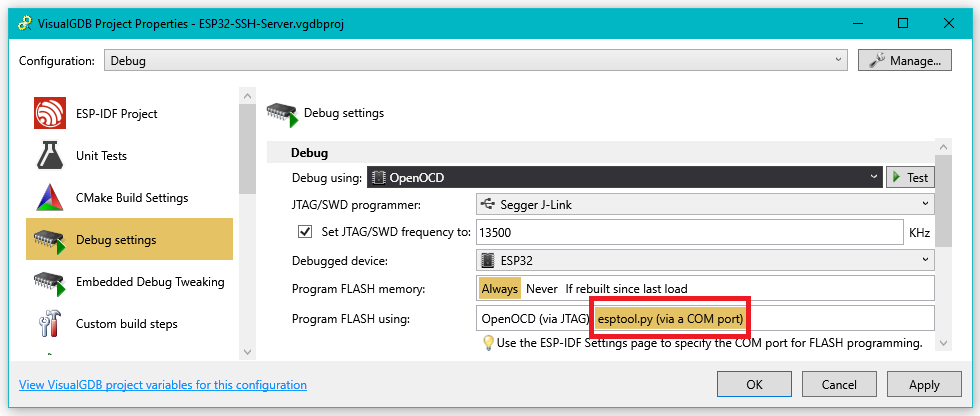
Task: Choose OpenOCD (via JTAG) flashing option
Action: 535,318
